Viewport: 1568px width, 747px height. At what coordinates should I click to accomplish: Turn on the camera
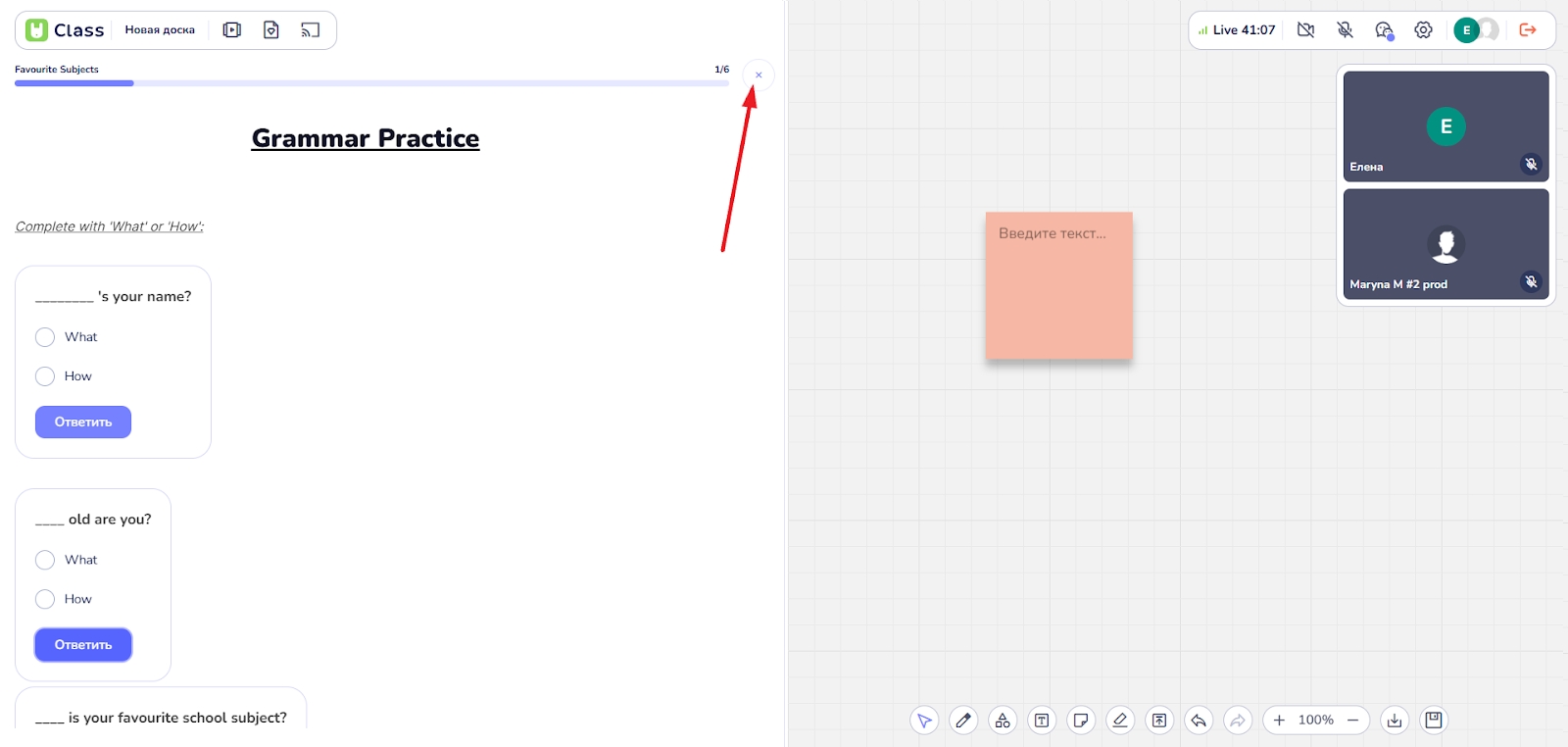1305,30
